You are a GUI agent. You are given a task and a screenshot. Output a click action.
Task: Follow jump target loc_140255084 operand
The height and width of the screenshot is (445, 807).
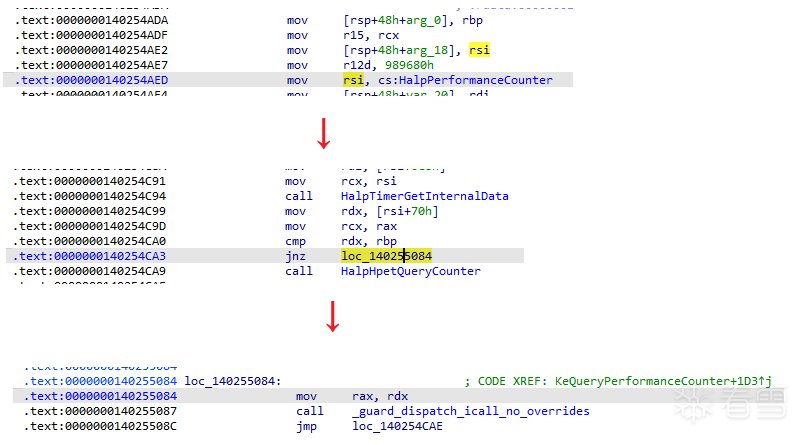coord(387,256)
